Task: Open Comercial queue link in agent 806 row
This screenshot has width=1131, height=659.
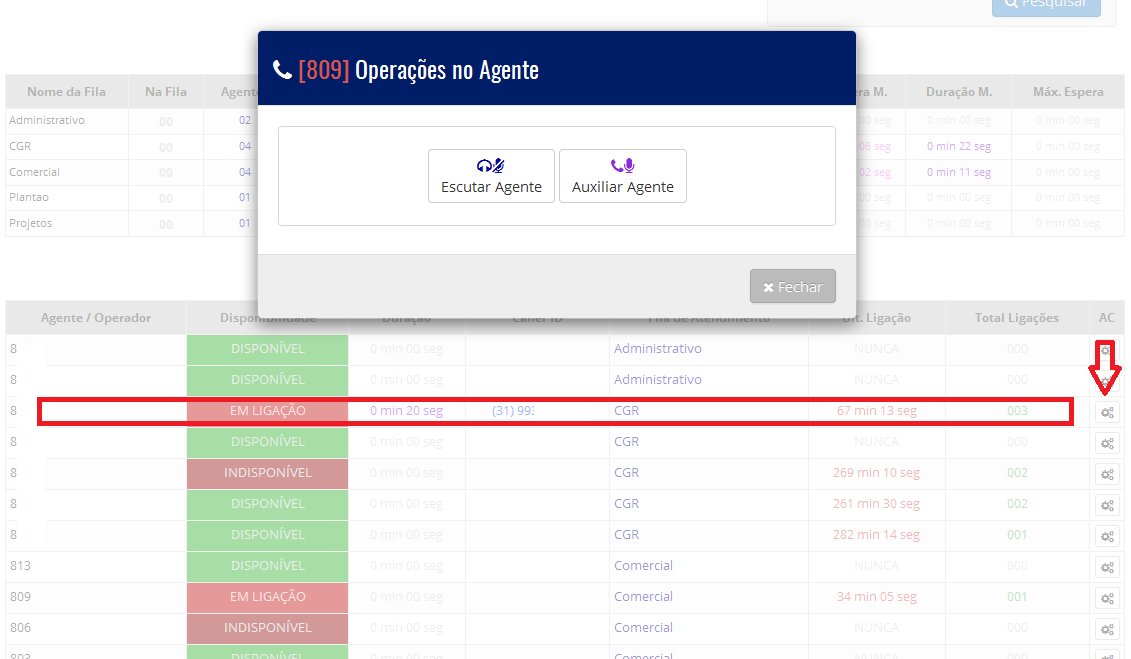Action: [643, 628]
